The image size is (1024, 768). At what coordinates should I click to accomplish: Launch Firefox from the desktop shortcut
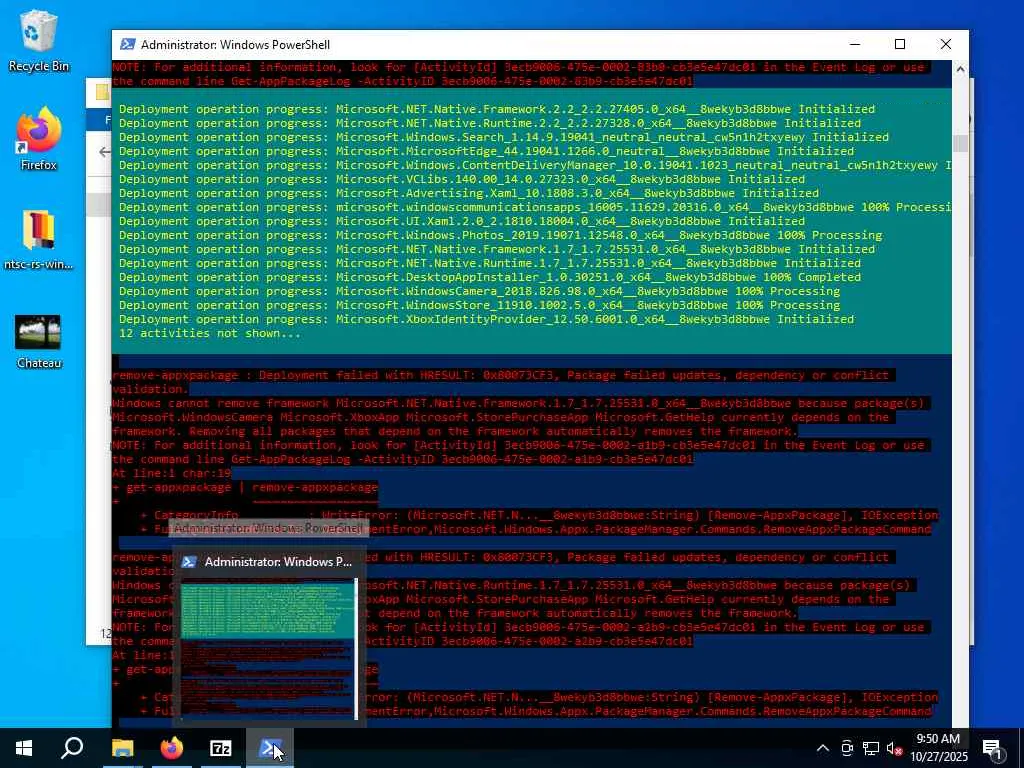[x=39, y=138]
